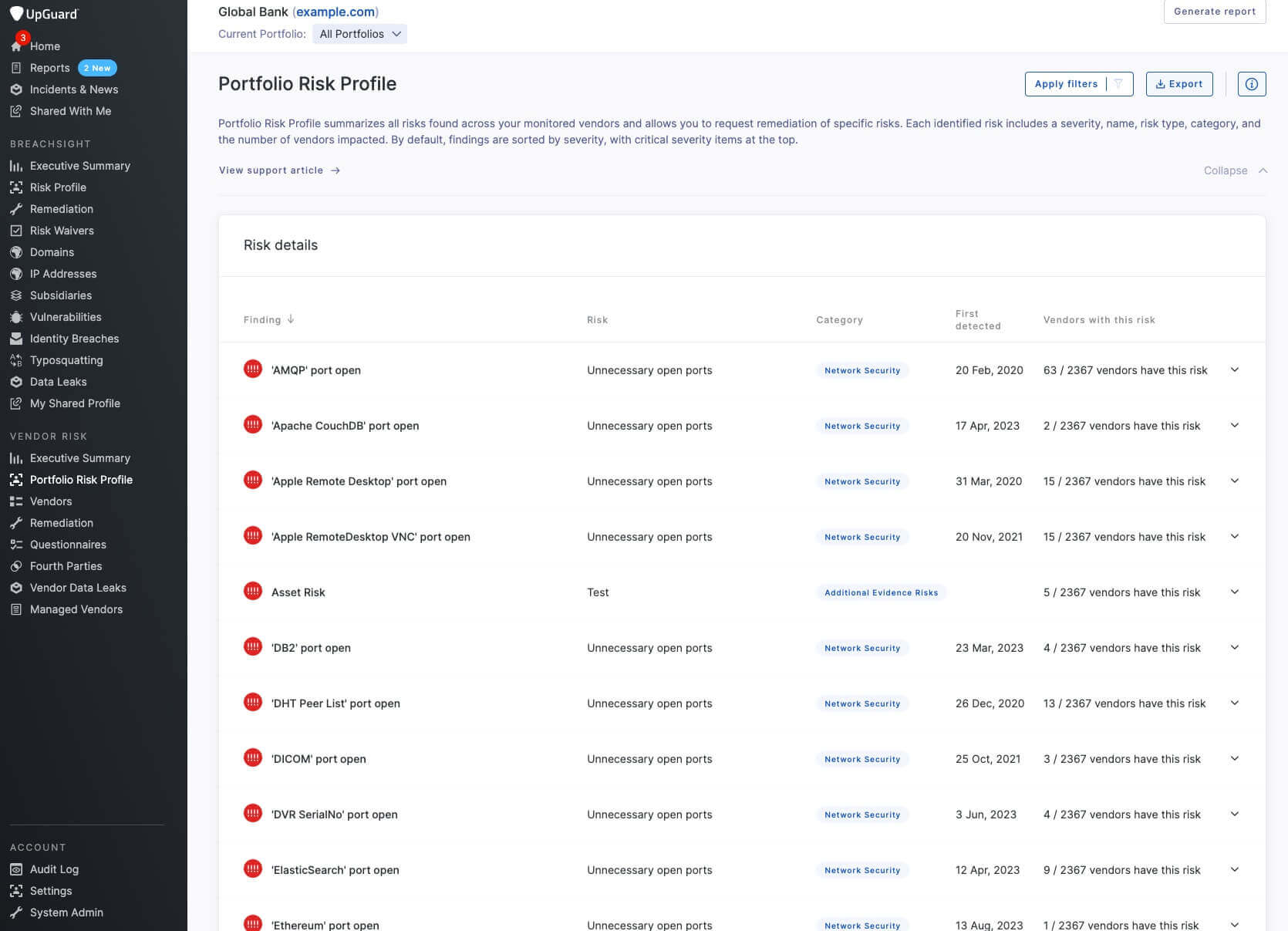Expand the 'DICOM' port open row
The width and height of the screenshot is (1288, 931).
point(1235,759)
